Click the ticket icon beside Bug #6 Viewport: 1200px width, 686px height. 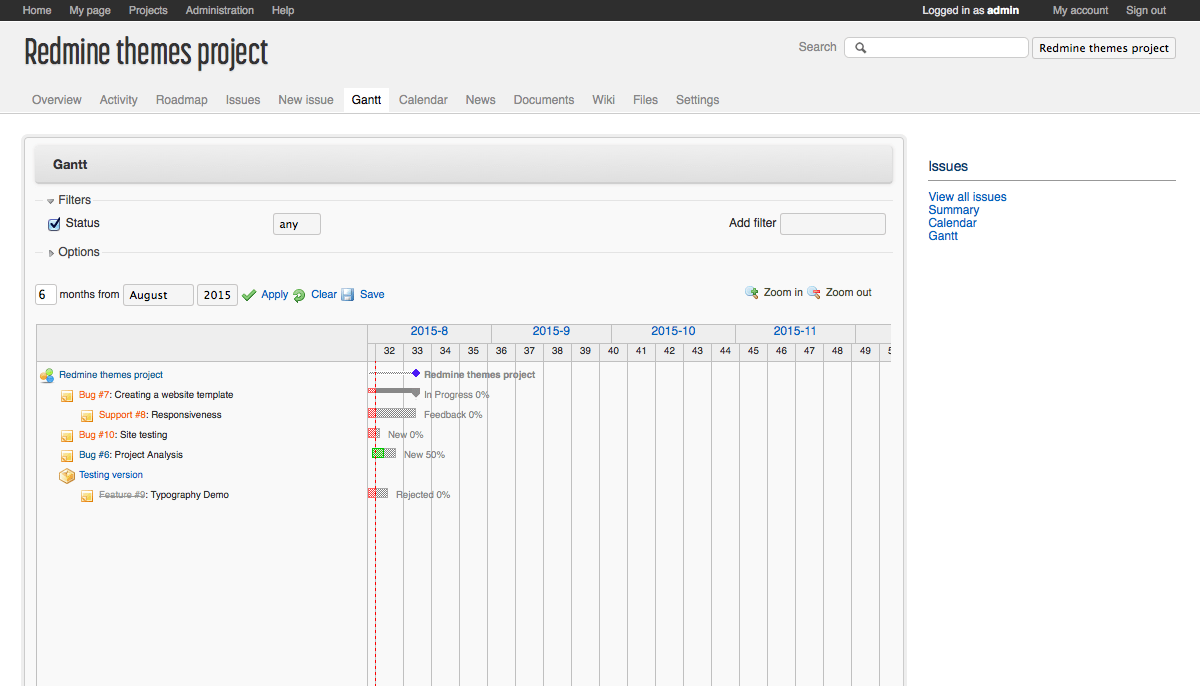tap(67, 455)
